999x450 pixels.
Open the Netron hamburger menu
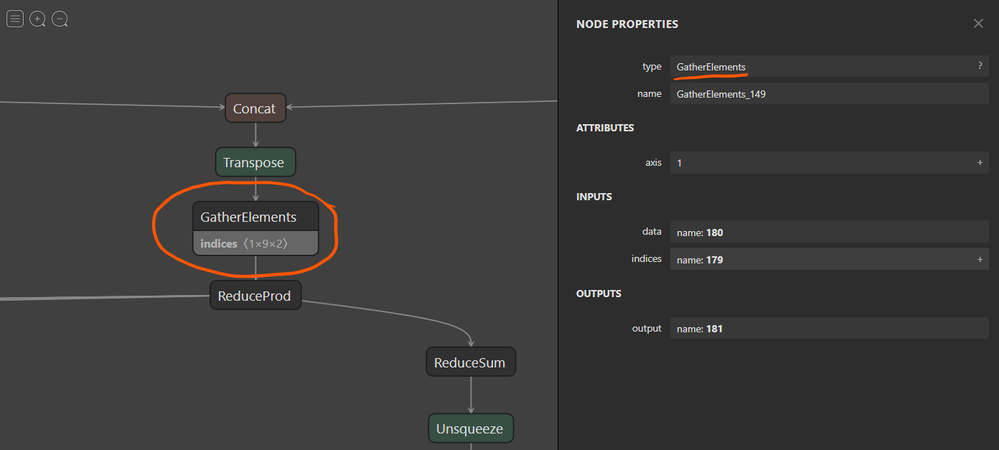pos(15,19)
